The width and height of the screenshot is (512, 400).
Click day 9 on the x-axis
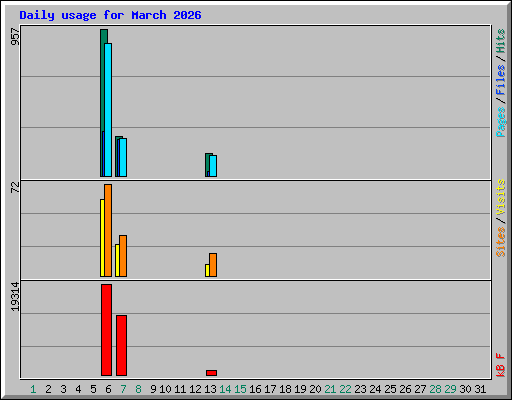(x=153, y=389)
